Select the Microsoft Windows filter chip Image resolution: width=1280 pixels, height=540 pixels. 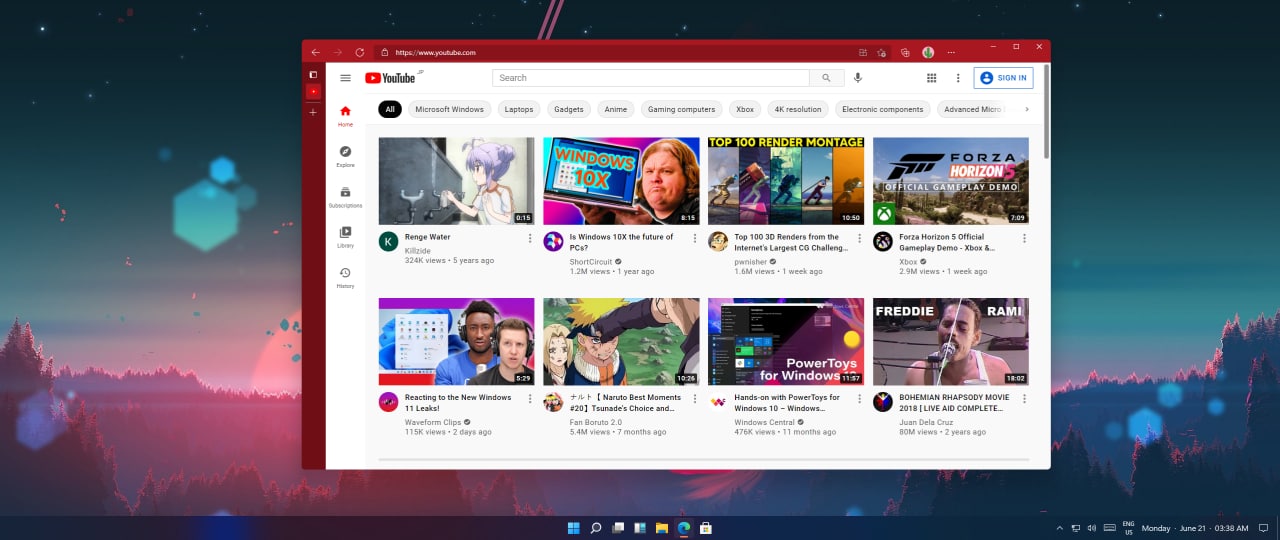coord(450,109)
